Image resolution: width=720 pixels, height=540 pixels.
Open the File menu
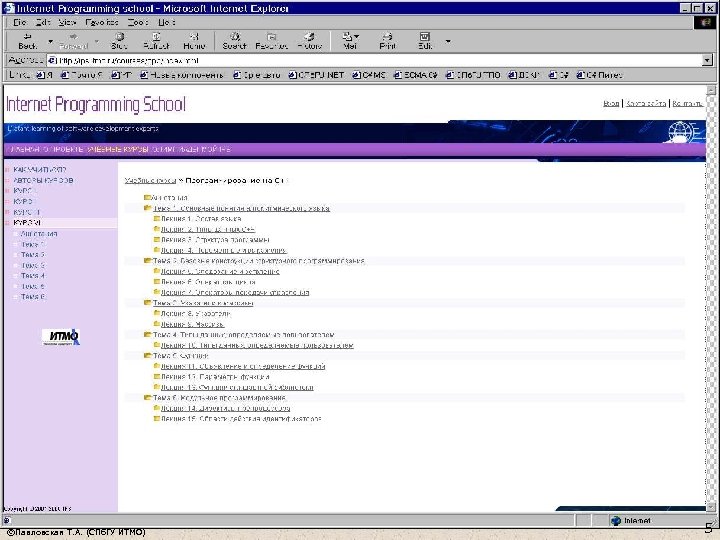[20, 22]
